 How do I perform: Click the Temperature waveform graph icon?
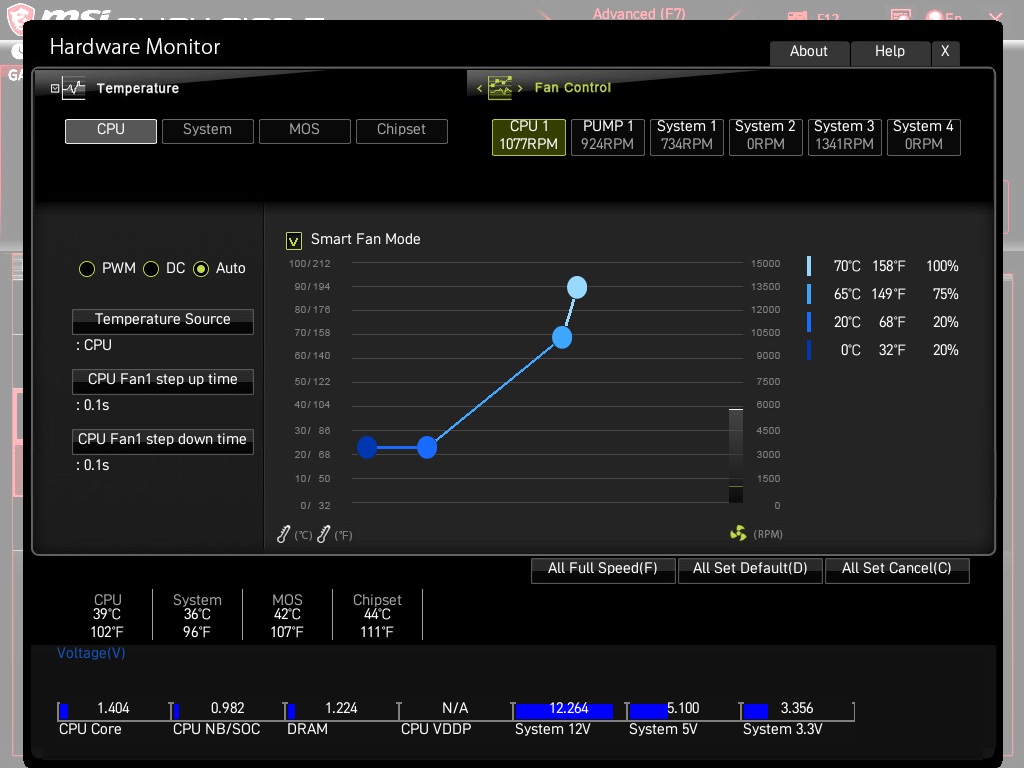click(x=75, y=88)
